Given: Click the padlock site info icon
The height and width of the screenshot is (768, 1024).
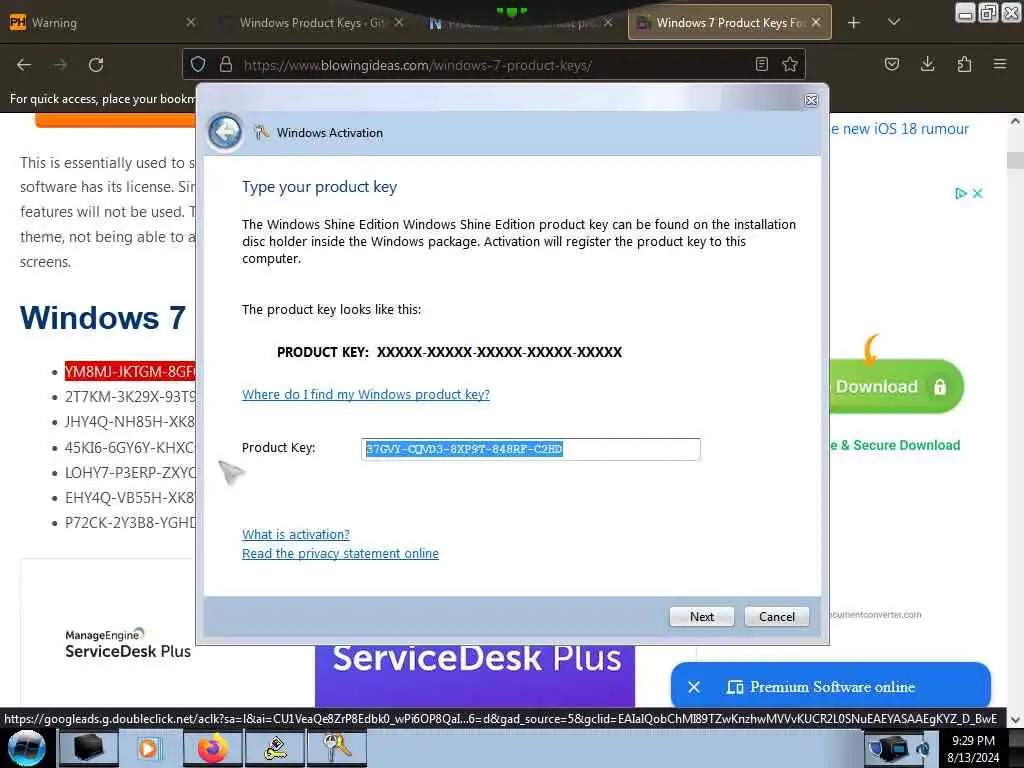Looking at the screenshot, I should tap(226, 64).
